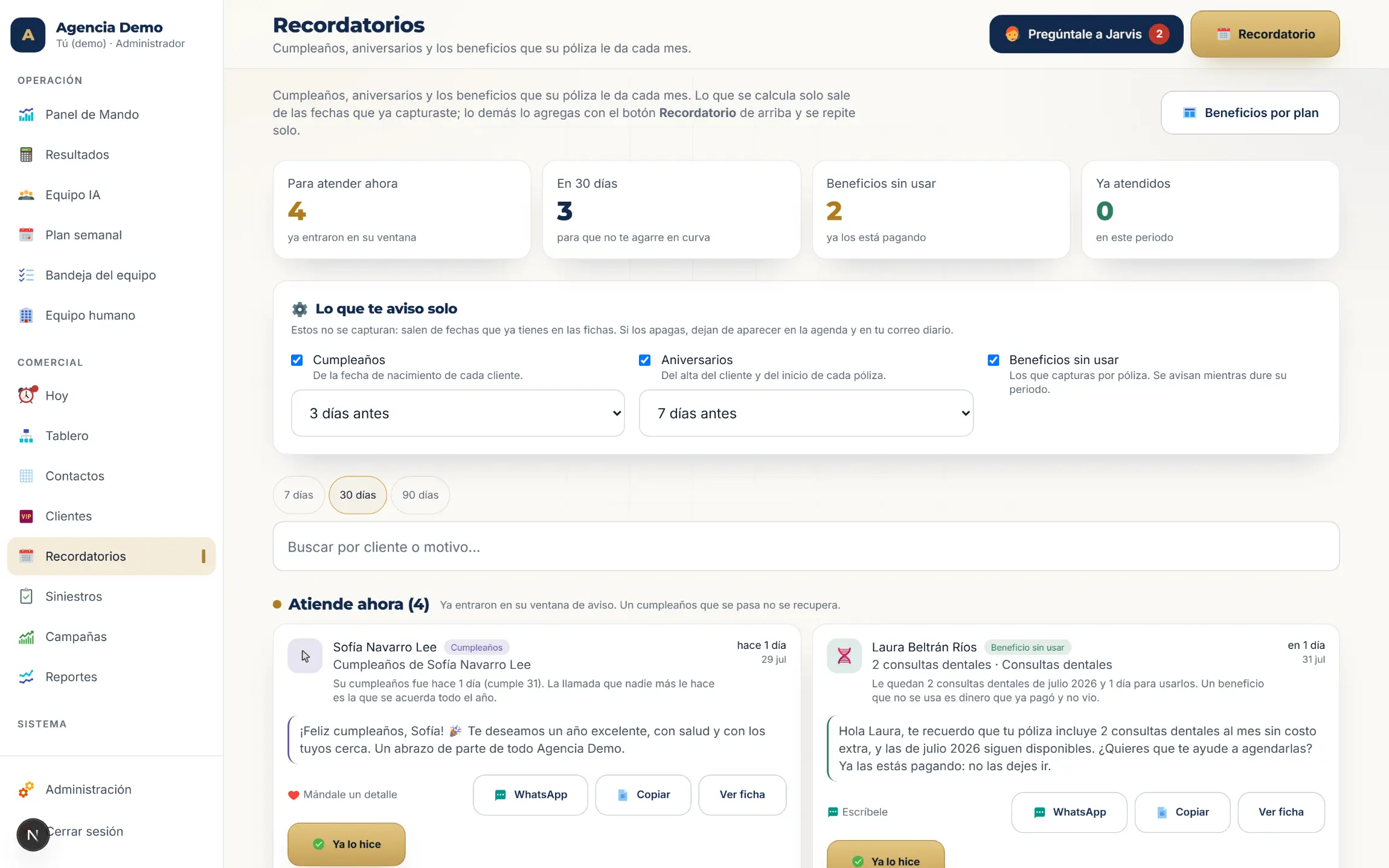Expand the '7 días antes' dropdown

click(x=806, y=413)
